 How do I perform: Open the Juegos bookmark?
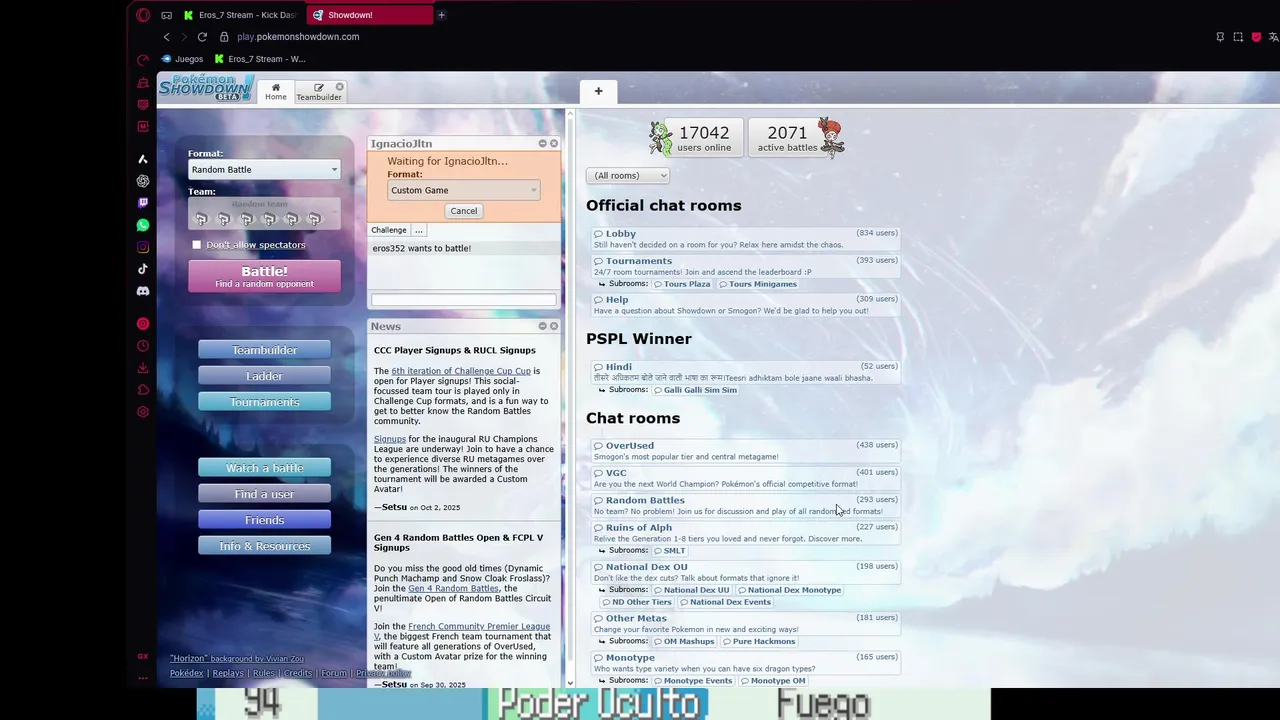click(182, 59)
